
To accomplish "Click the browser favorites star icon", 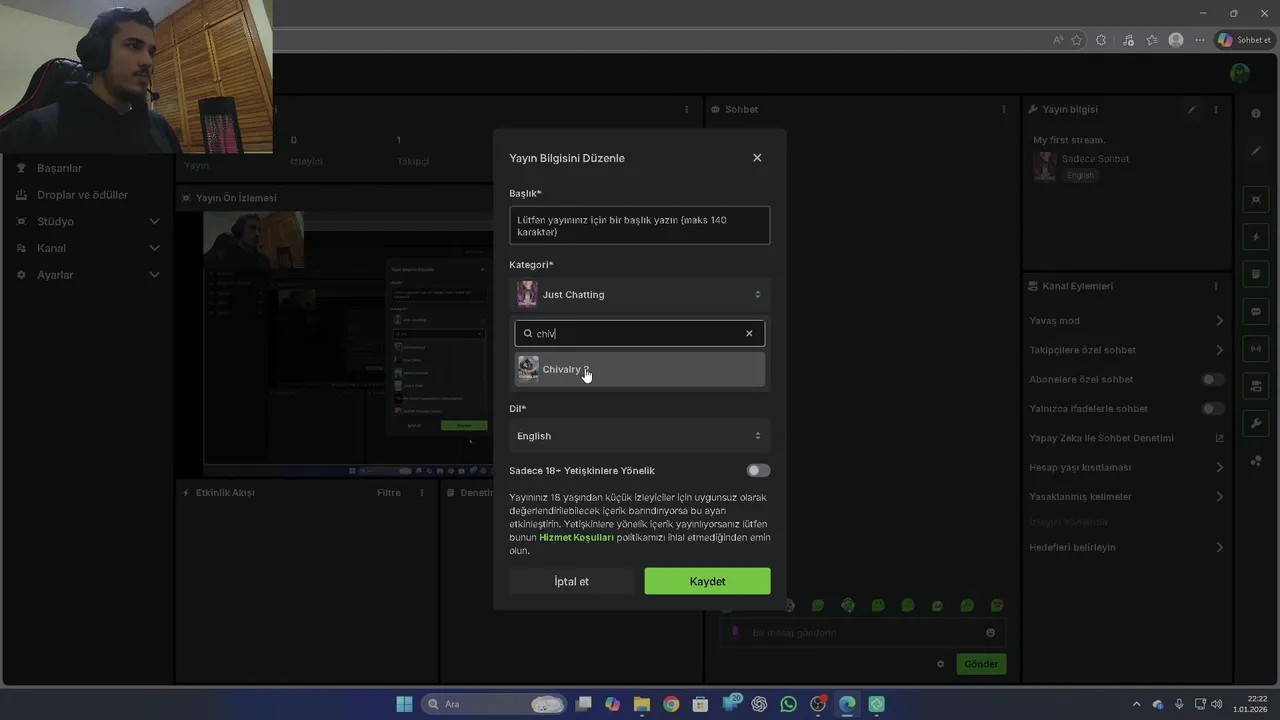I will coord(1077,40).
